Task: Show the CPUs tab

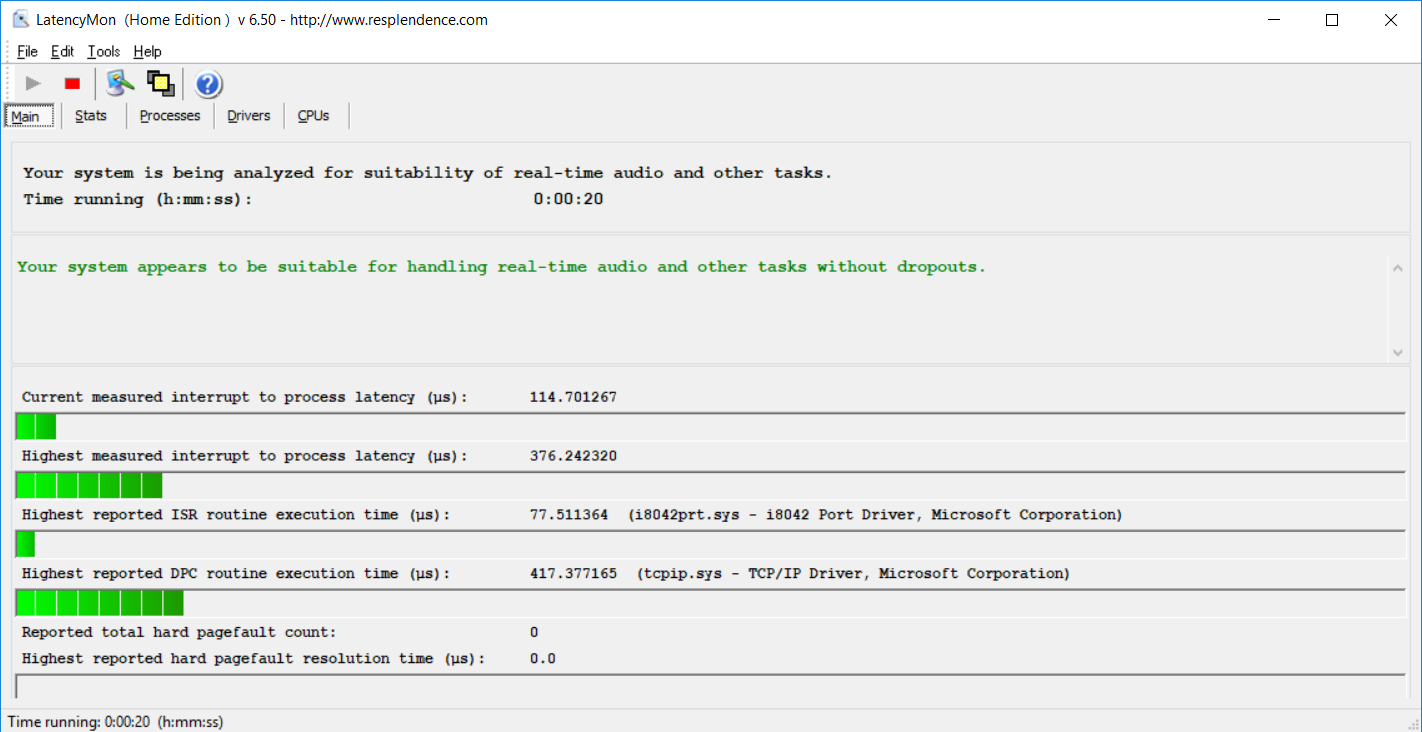Action: tap(313, 116)
